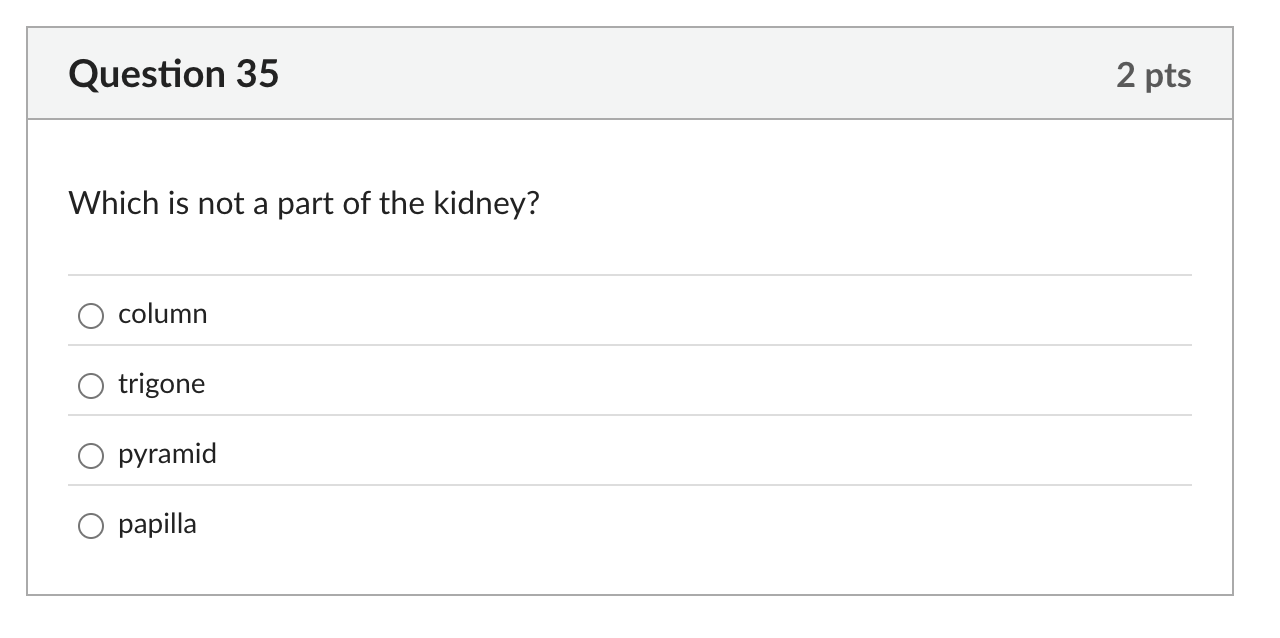The height and width of the screenshot is (638, 1280).
Task: Click the 'column' answer label text
Action: 162,314
